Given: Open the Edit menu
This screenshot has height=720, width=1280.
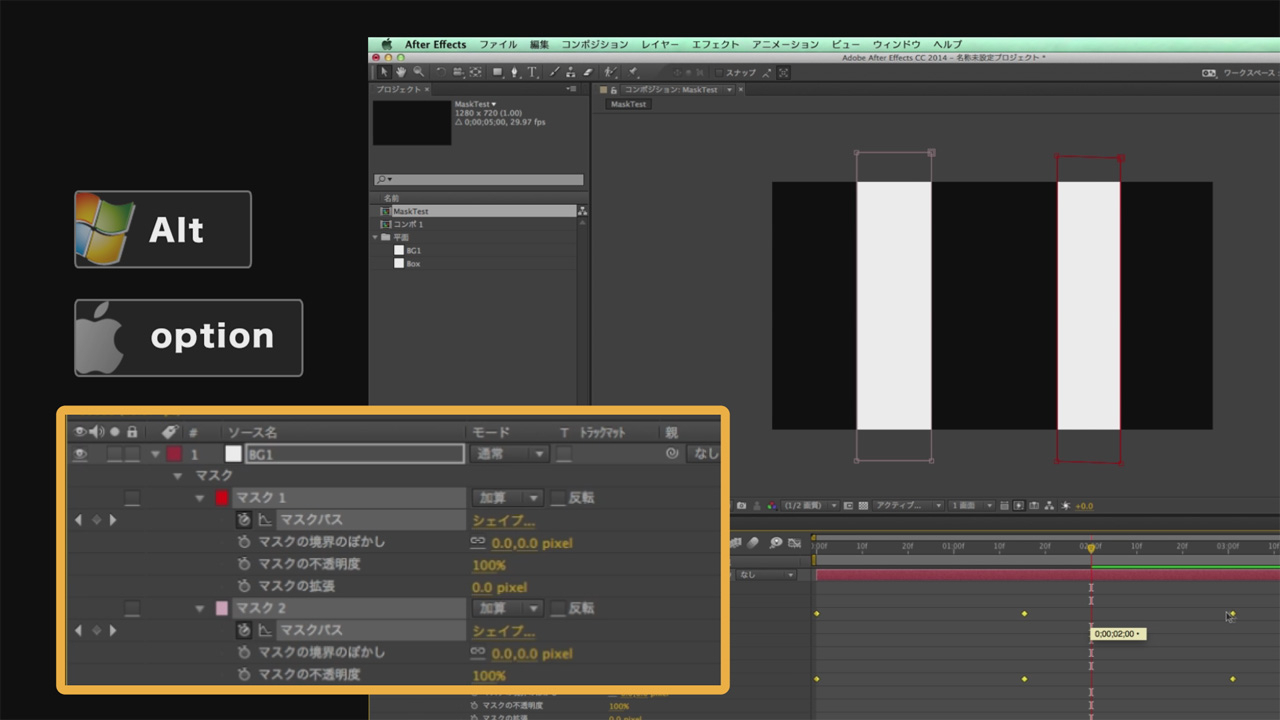Looking at the screenshot, I should click(539, 44).
